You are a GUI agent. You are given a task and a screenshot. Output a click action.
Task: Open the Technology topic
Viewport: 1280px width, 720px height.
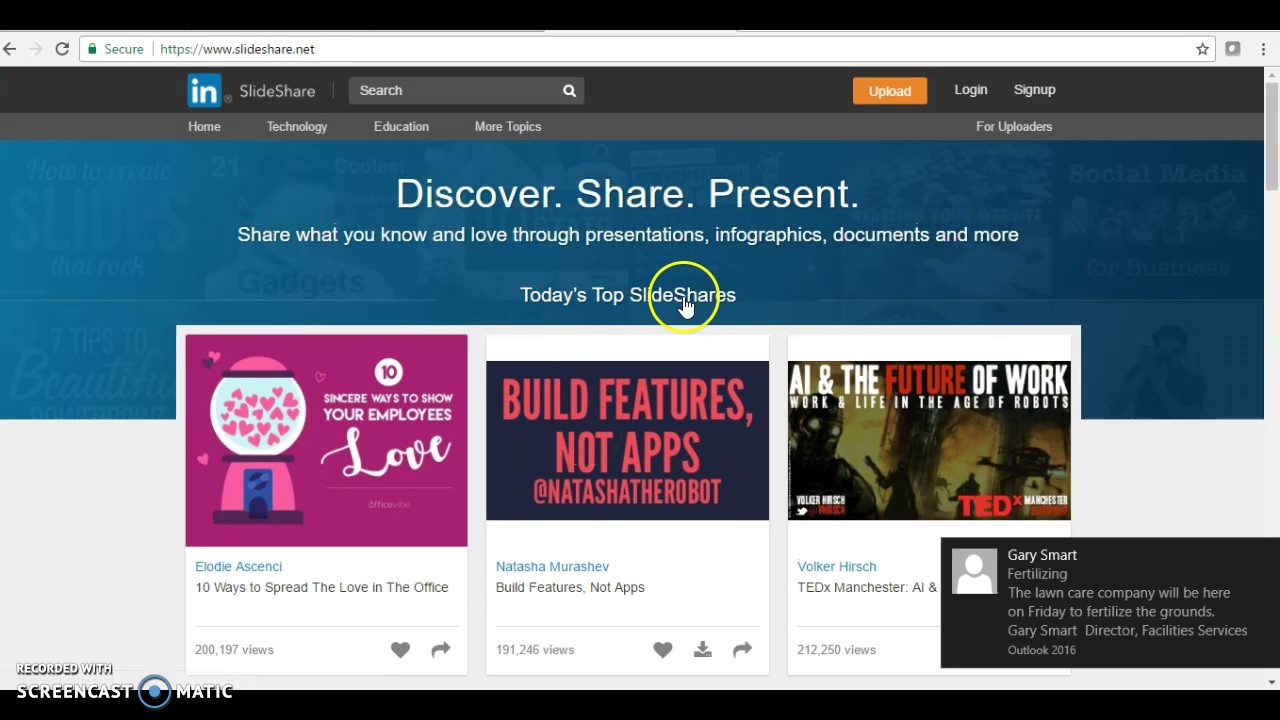click(297, 127)
